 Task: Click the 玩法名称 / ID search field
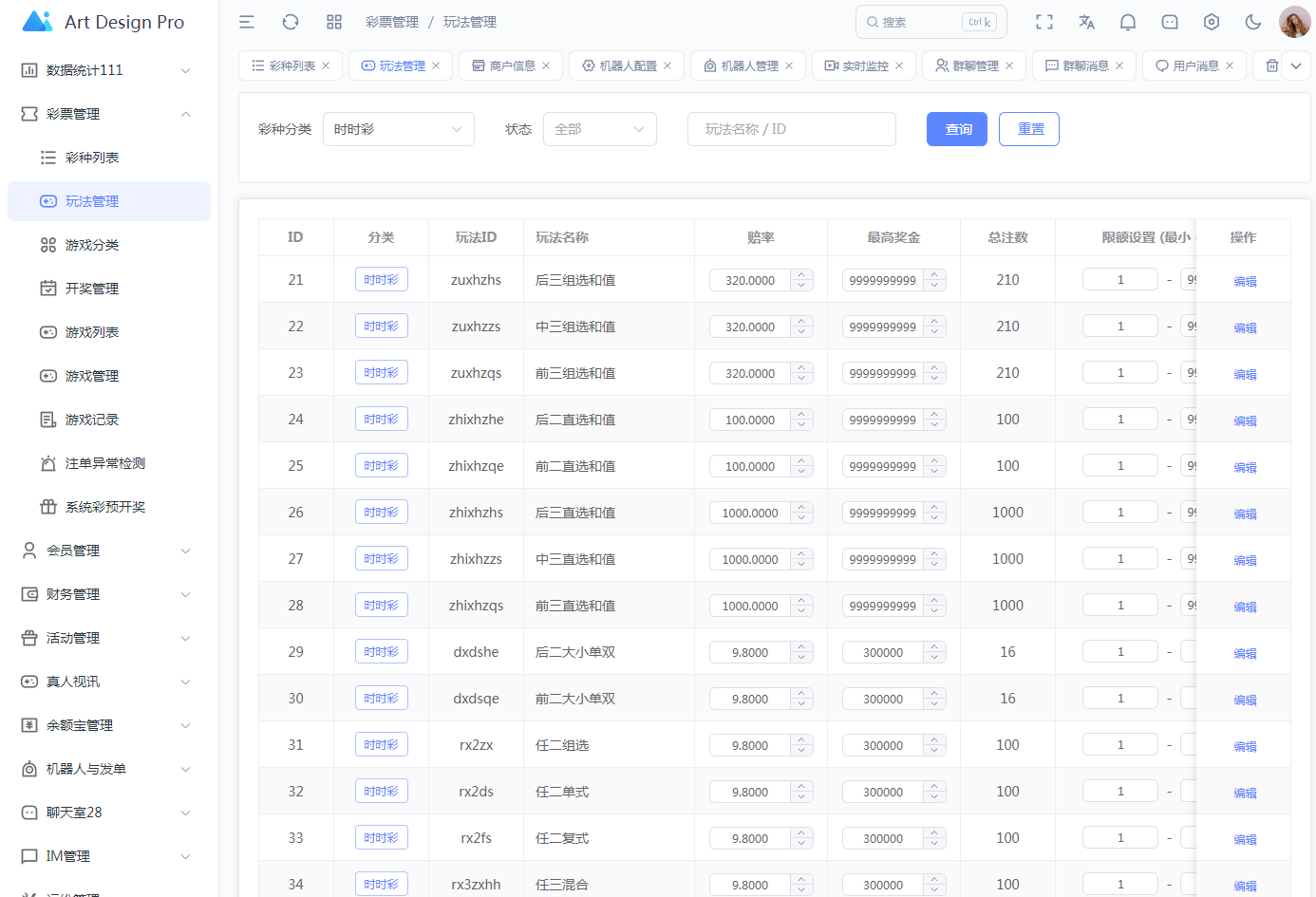791,129
